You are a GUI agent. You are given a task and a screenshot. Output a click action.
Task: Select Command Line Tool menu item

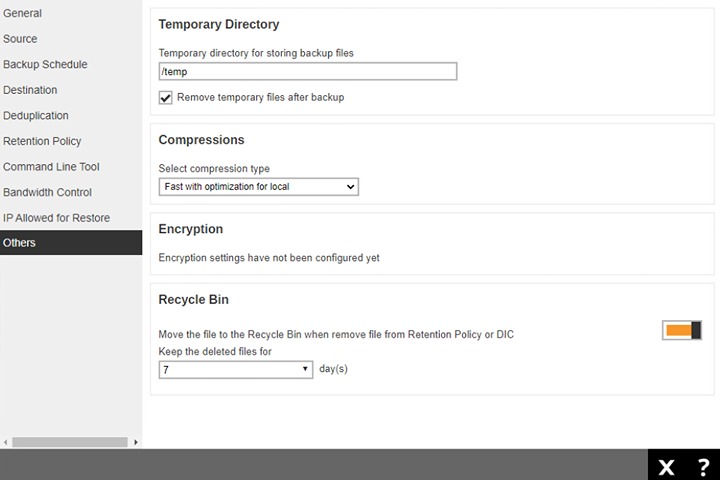pyautogui.click(x=51, y=167)
